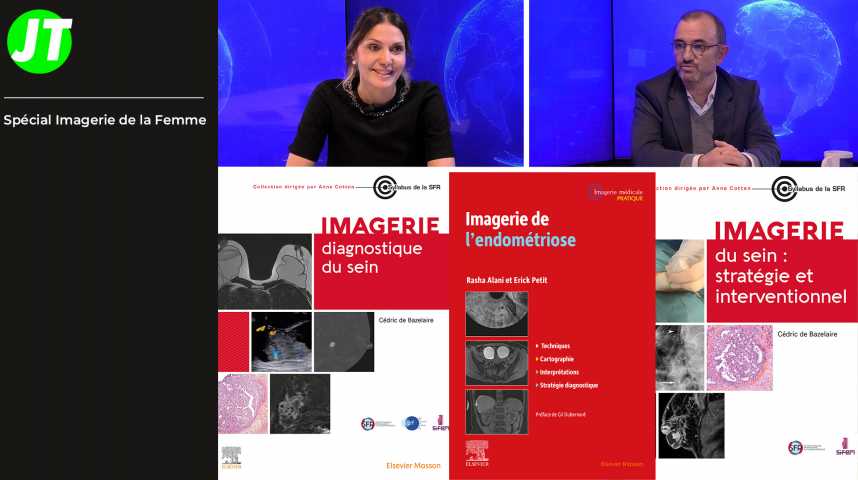Click the Elsevier logo on the red cover
The image size is (858, 480).
coord(477,454)
